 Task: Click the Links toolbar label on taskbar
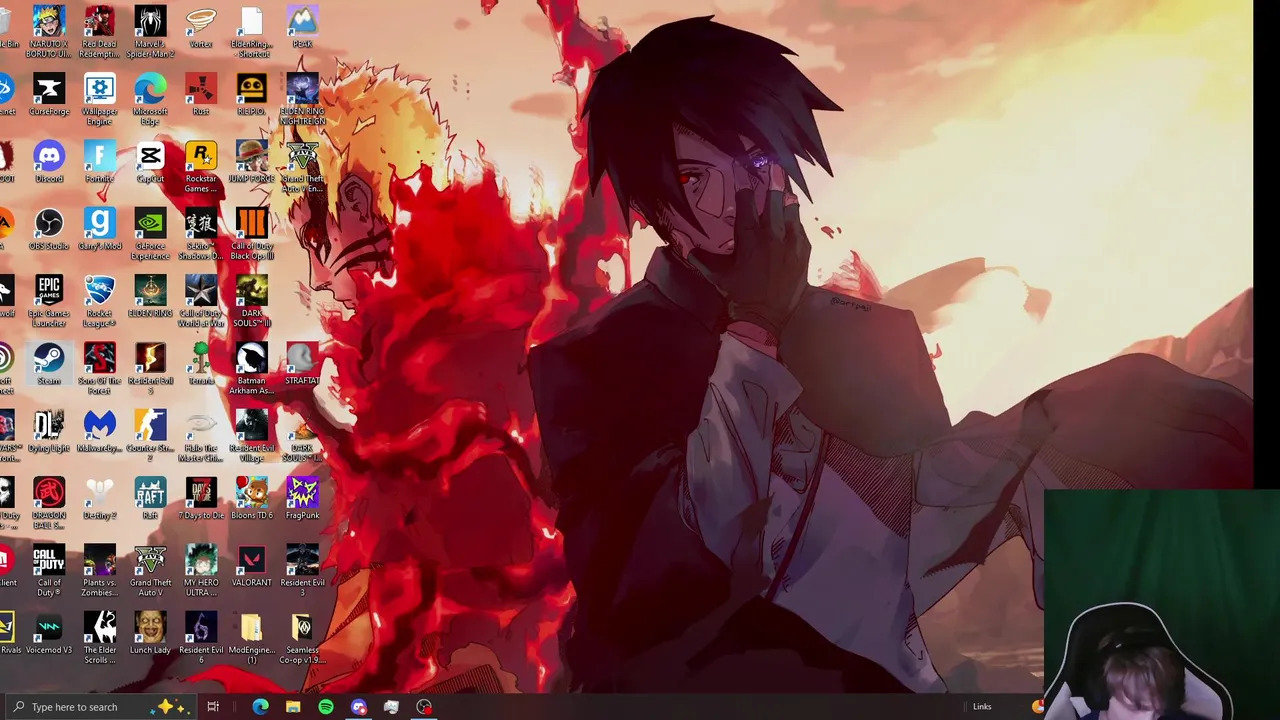coord(982,707)
